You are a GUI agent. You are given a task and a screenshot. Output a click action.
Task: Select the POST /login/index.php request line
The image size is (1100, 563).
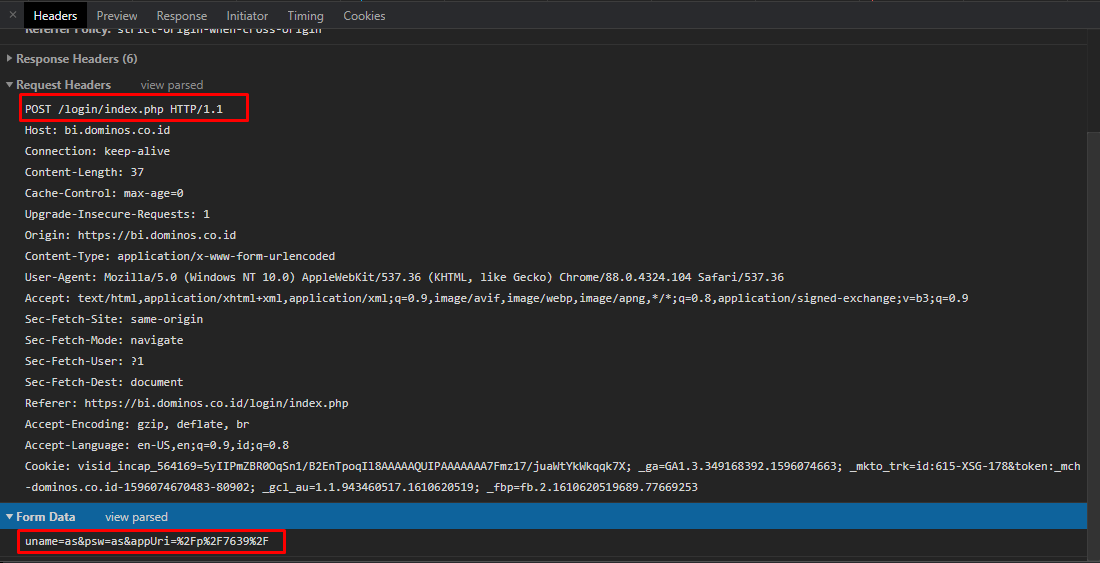click(124, 108)
